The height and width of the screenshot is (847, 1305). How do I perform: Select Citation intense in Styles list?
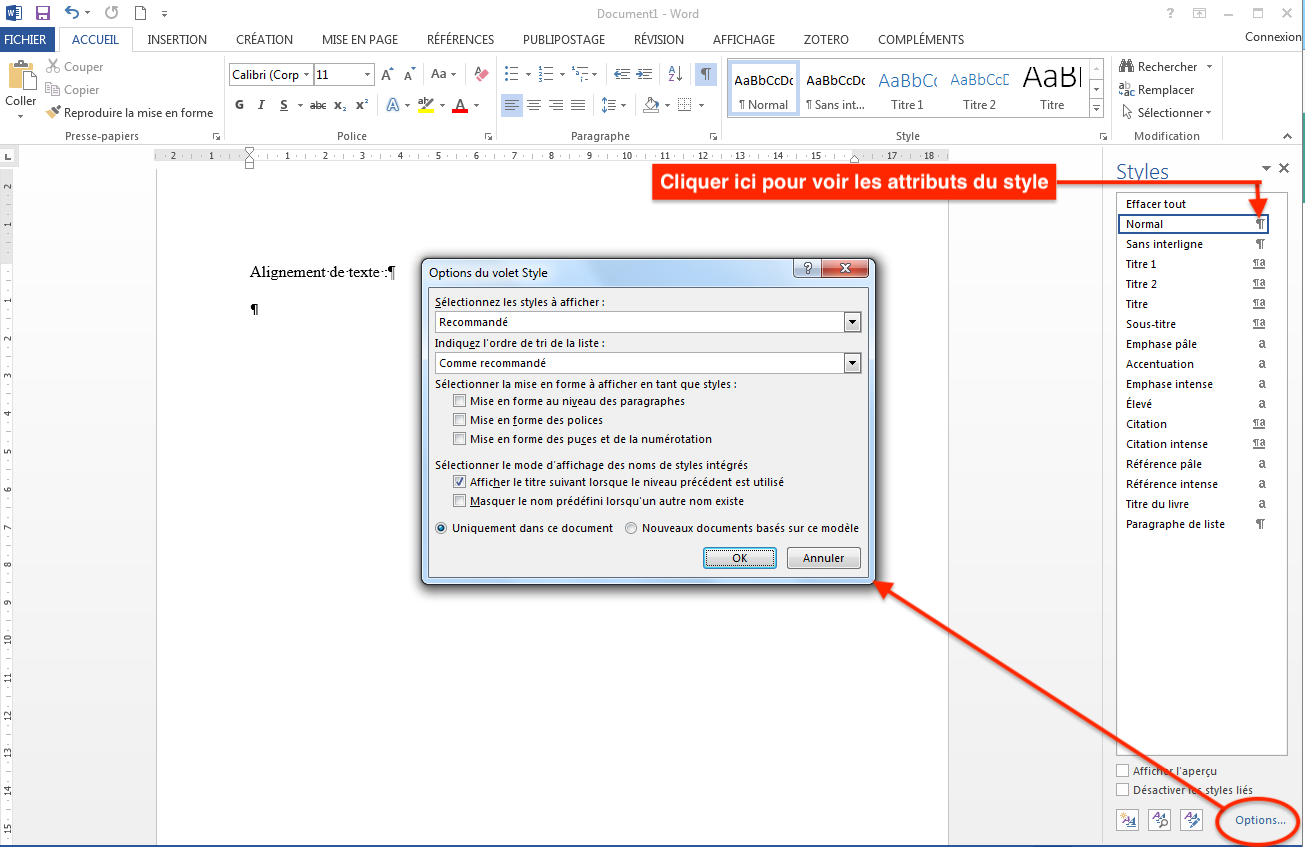(x=1193, y=444)
